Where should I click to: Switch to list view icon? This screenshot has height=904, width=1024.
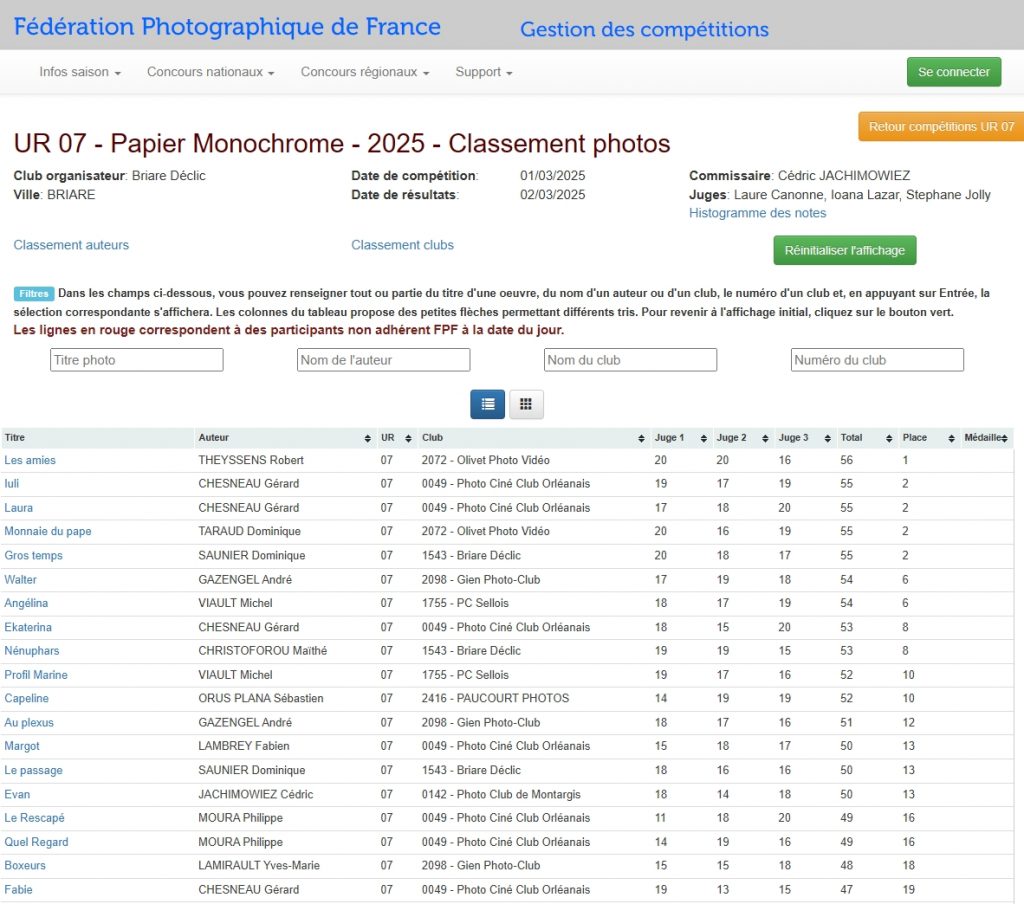[x=488, y=404]
